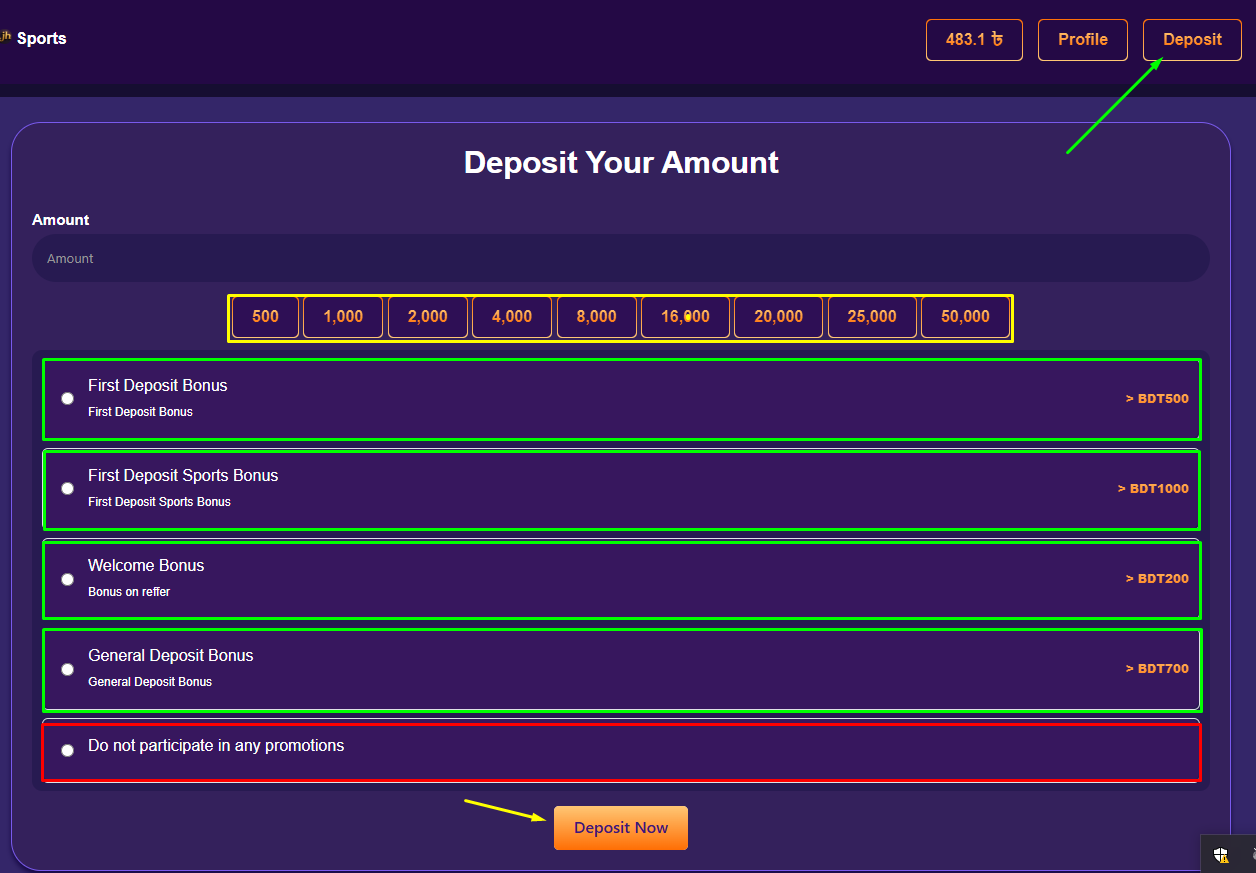1256x873 pixels.
Task: Choose the First Deposit Sports Bonus option
Action: (67, 488)
